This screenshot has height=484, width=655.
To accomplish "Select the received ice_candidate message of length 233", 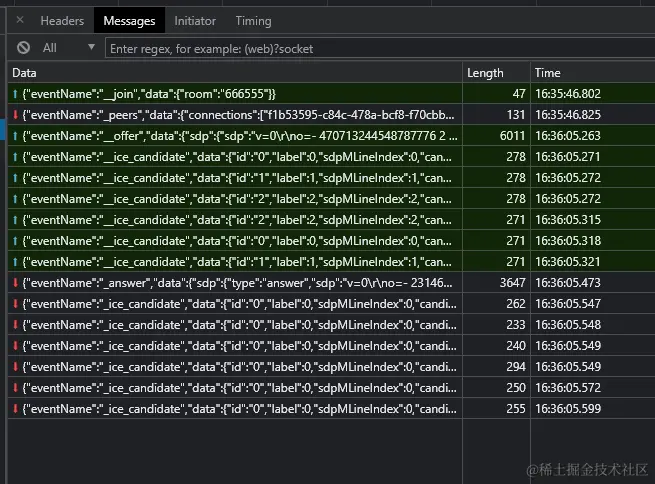I will (331, 324).
